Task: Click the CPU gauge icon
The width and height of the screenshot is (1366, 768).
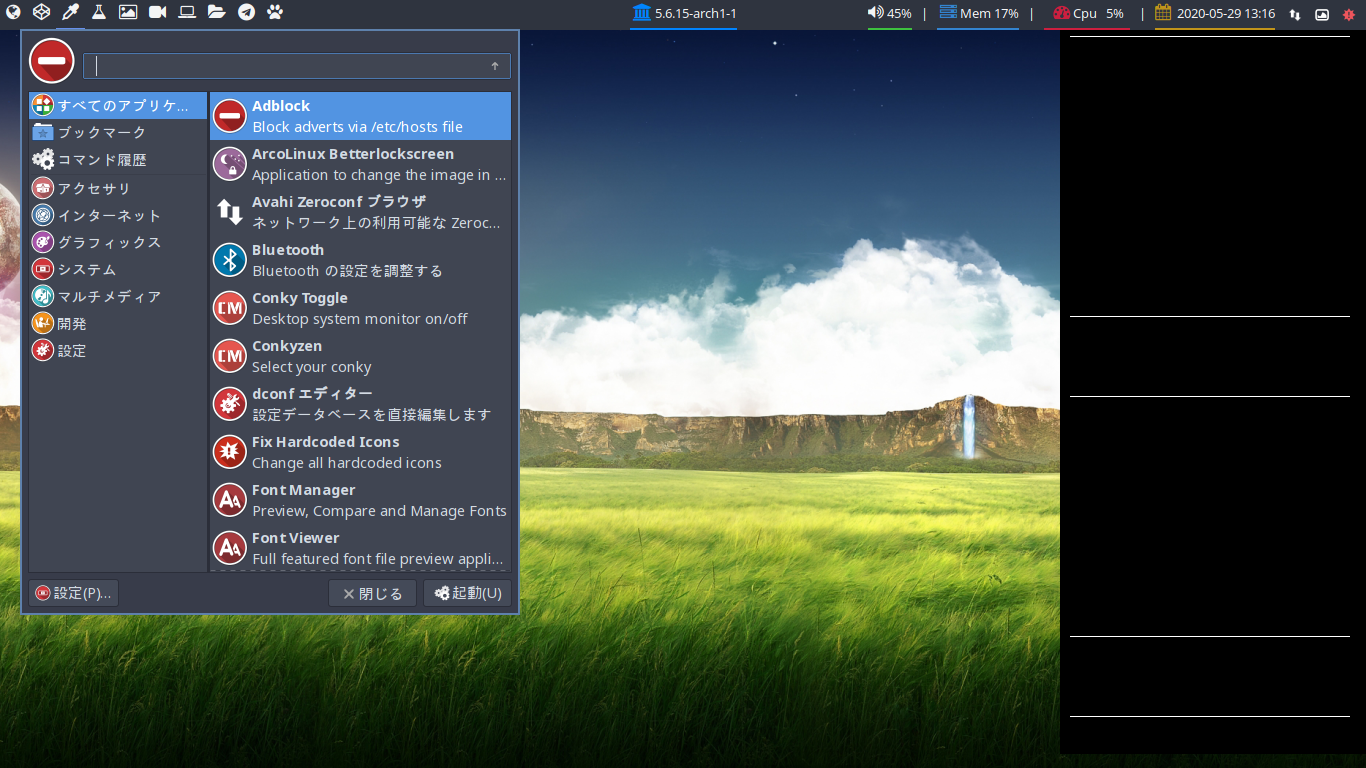Action: (1061, 14)
